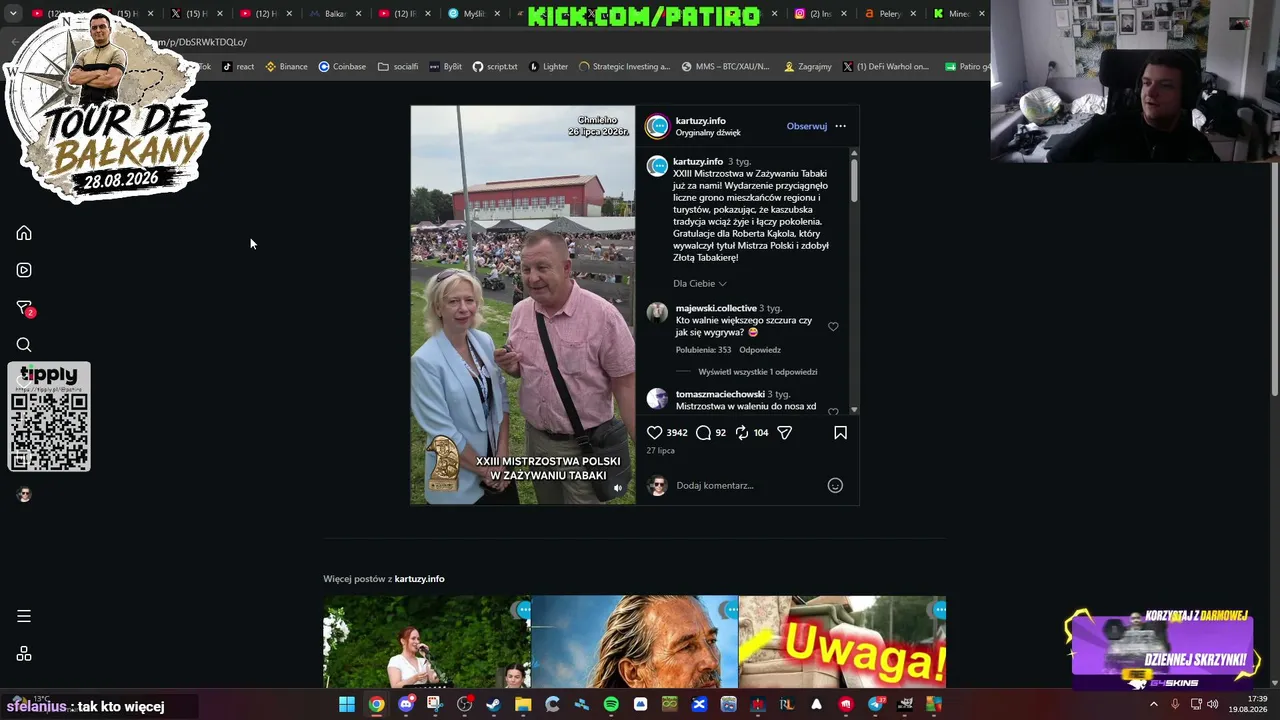Open the script.txt GitHub bookmark

tap(495, 67)
